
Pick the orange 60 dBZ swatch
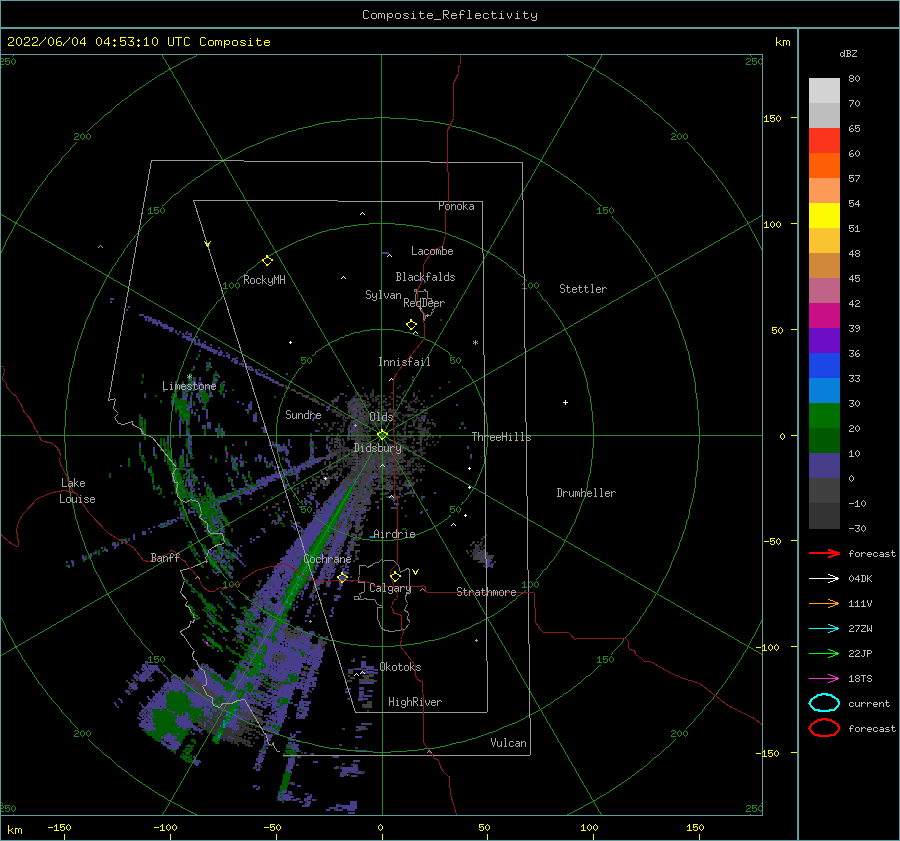click(x=824, y=165)
